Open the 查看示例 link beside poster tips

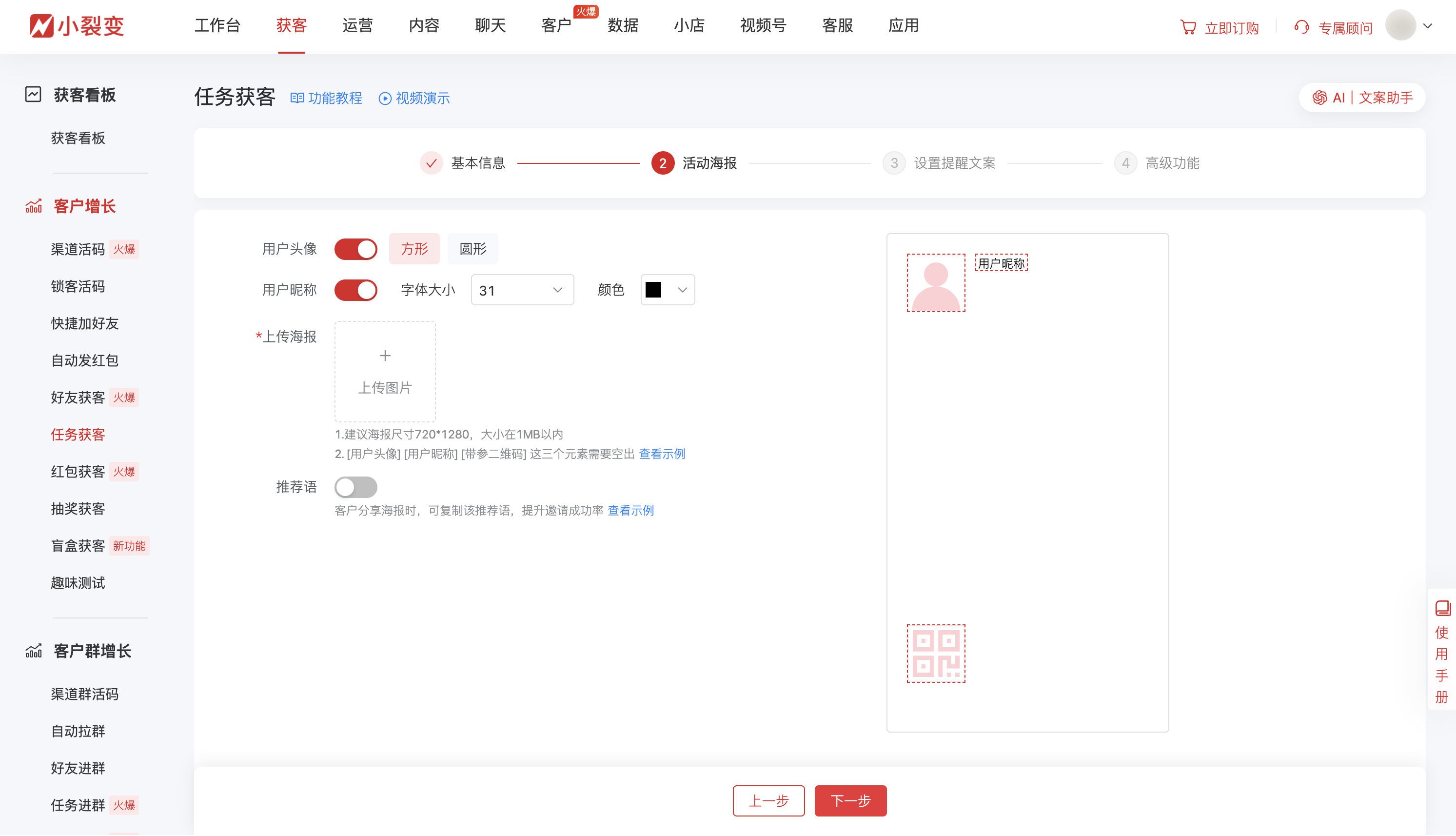point(662,454)
